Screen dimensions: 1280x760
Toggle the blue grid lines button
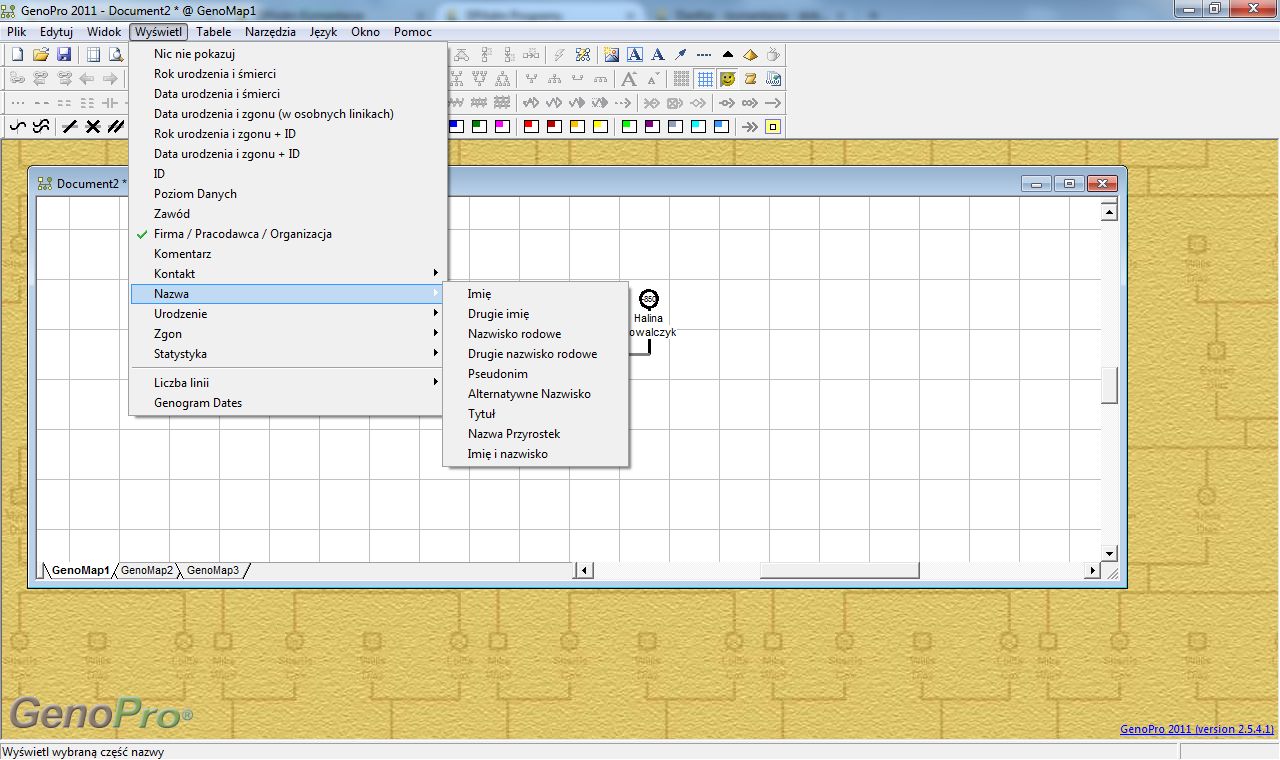[705, 78]
